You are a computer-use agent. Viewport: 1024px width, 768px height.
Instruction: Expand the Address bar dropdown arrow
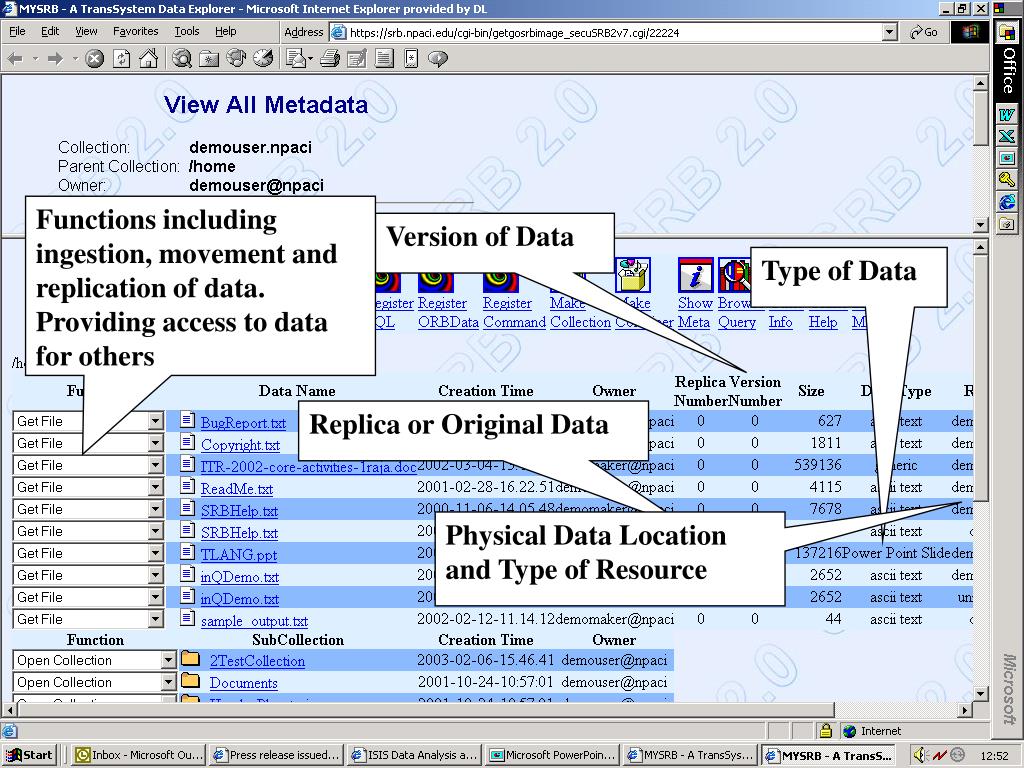pyautogui.click(x=889, y=32)
